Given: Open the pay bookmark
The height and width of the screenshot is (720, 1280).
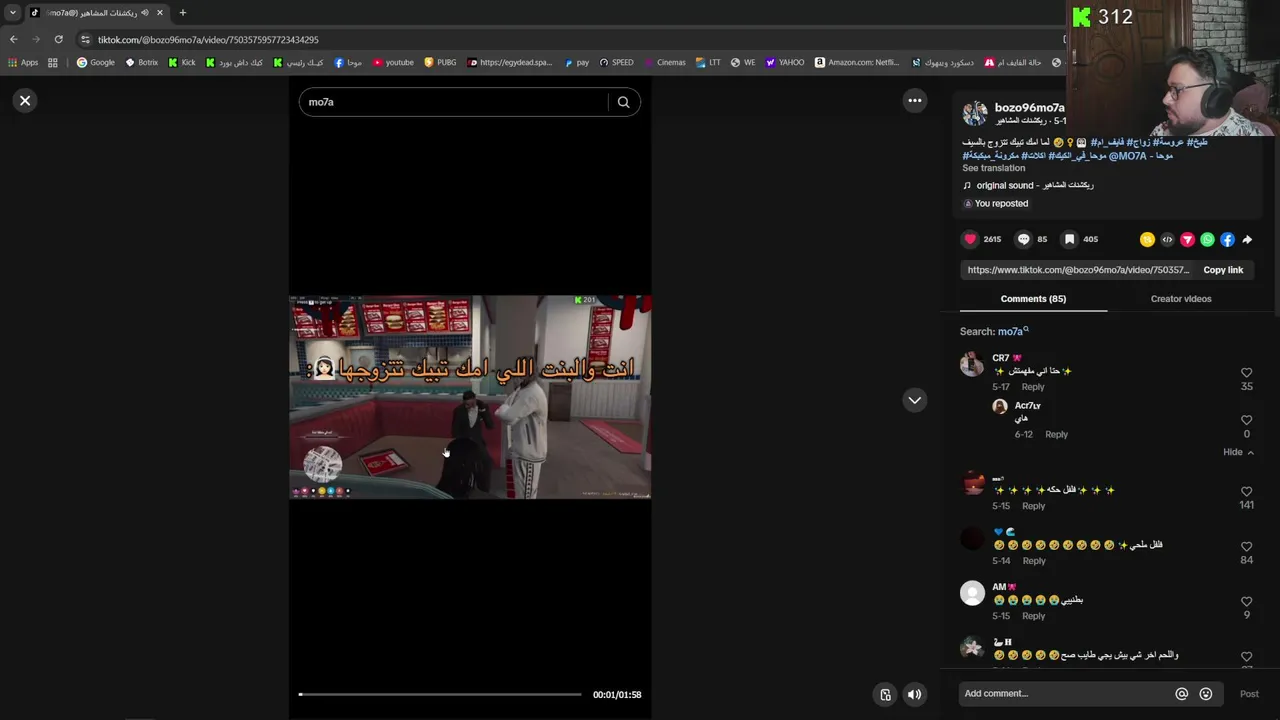Looking at the screenshot, I should click(x=576, y=62).
